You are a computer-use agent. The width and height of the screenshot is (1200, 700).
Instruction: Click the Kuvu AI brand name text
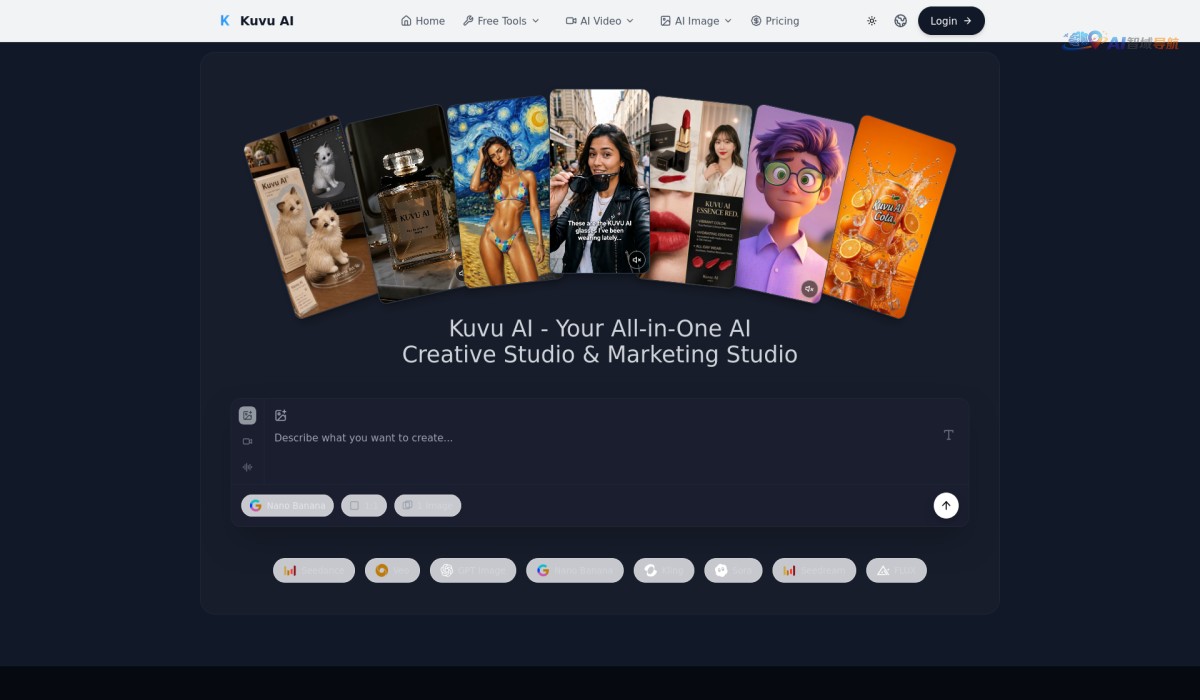[x=267, y=20]
